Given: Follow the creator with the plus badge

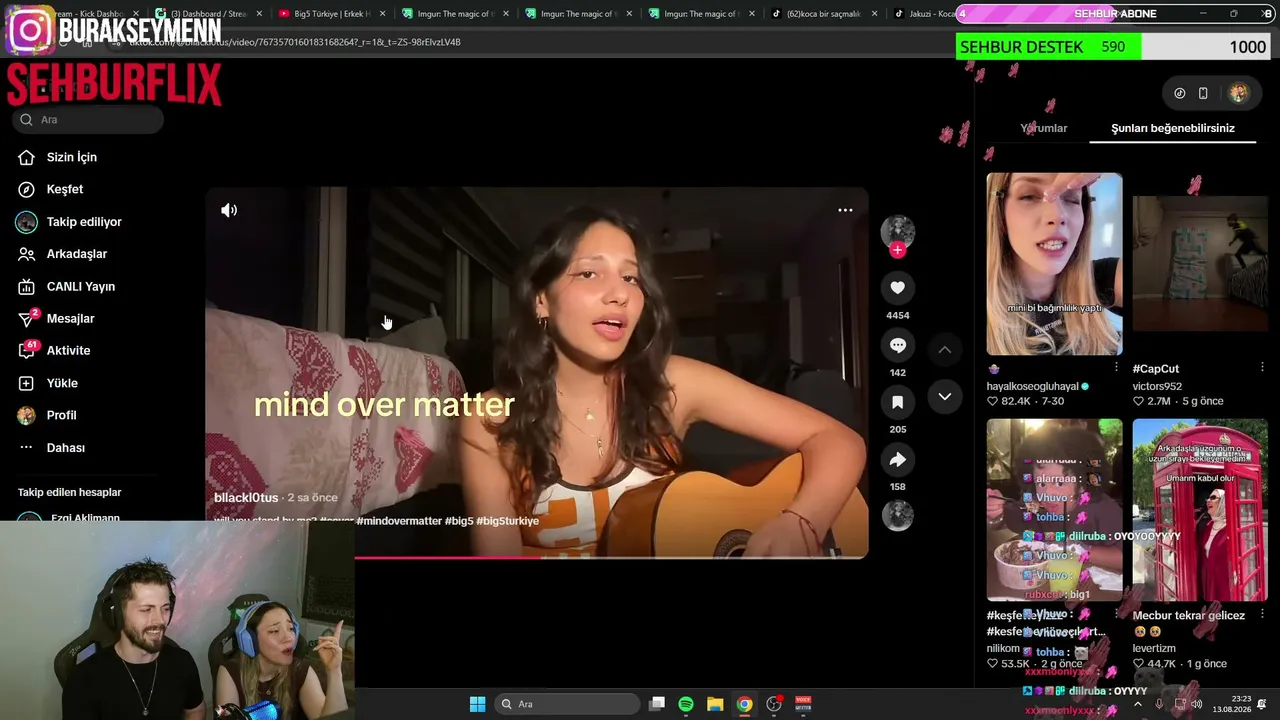Looking at the screenshot, I should [x=897, y=250].
